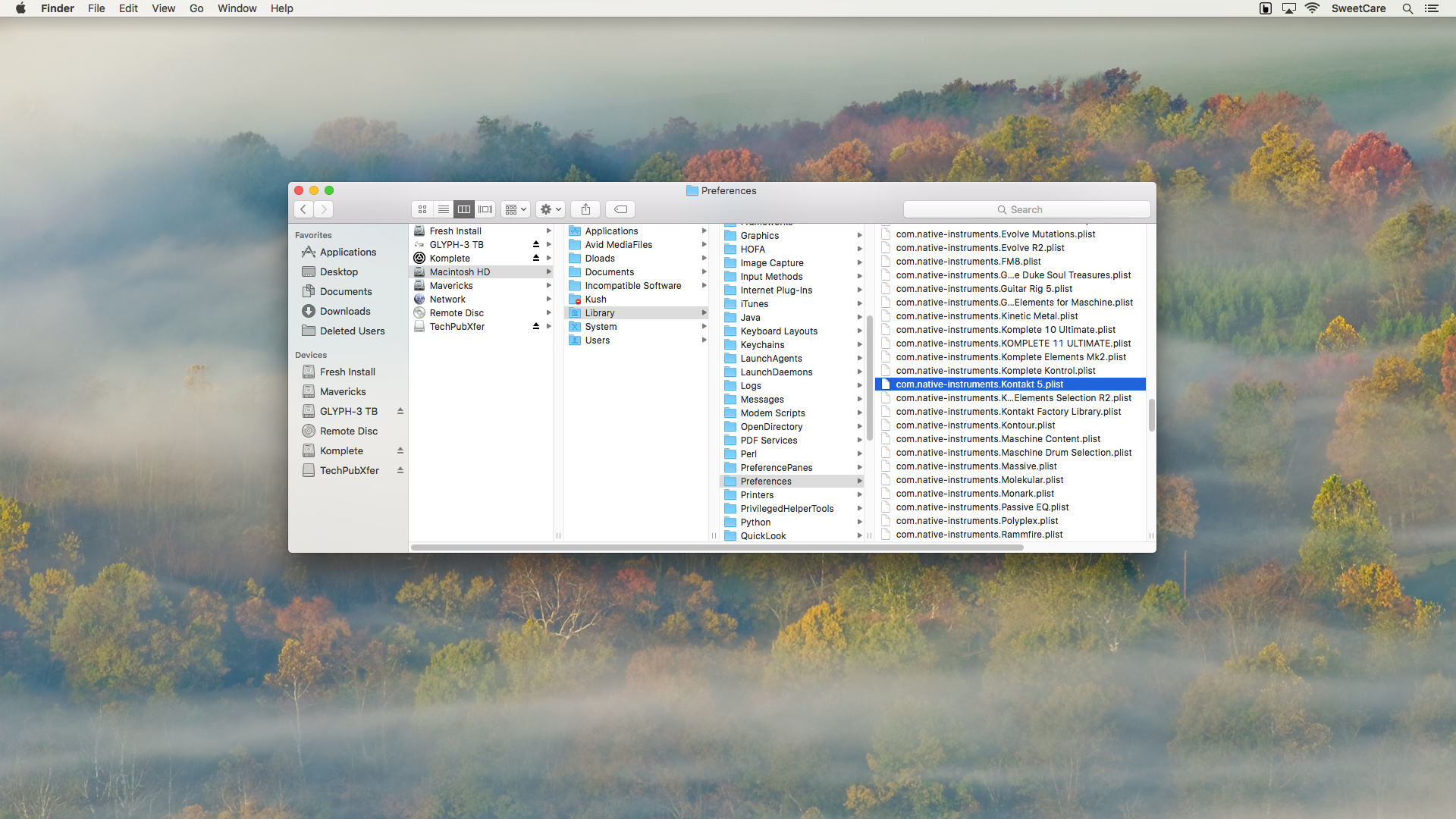Select Fresh Install under sidebar Devices

(x=347, y=372)
